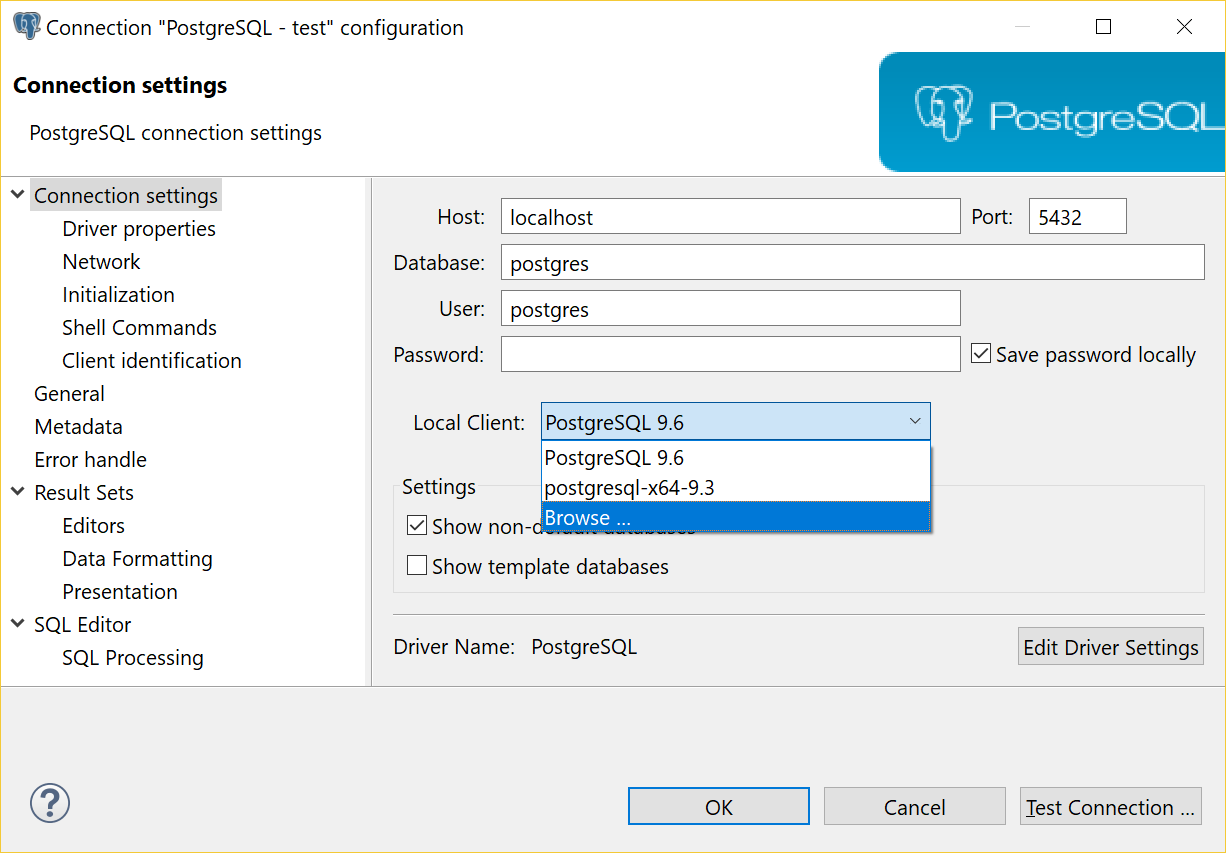
Task: Select Driver properties in the sidebar
Action: pyautogui.click(x=139, y=228)
